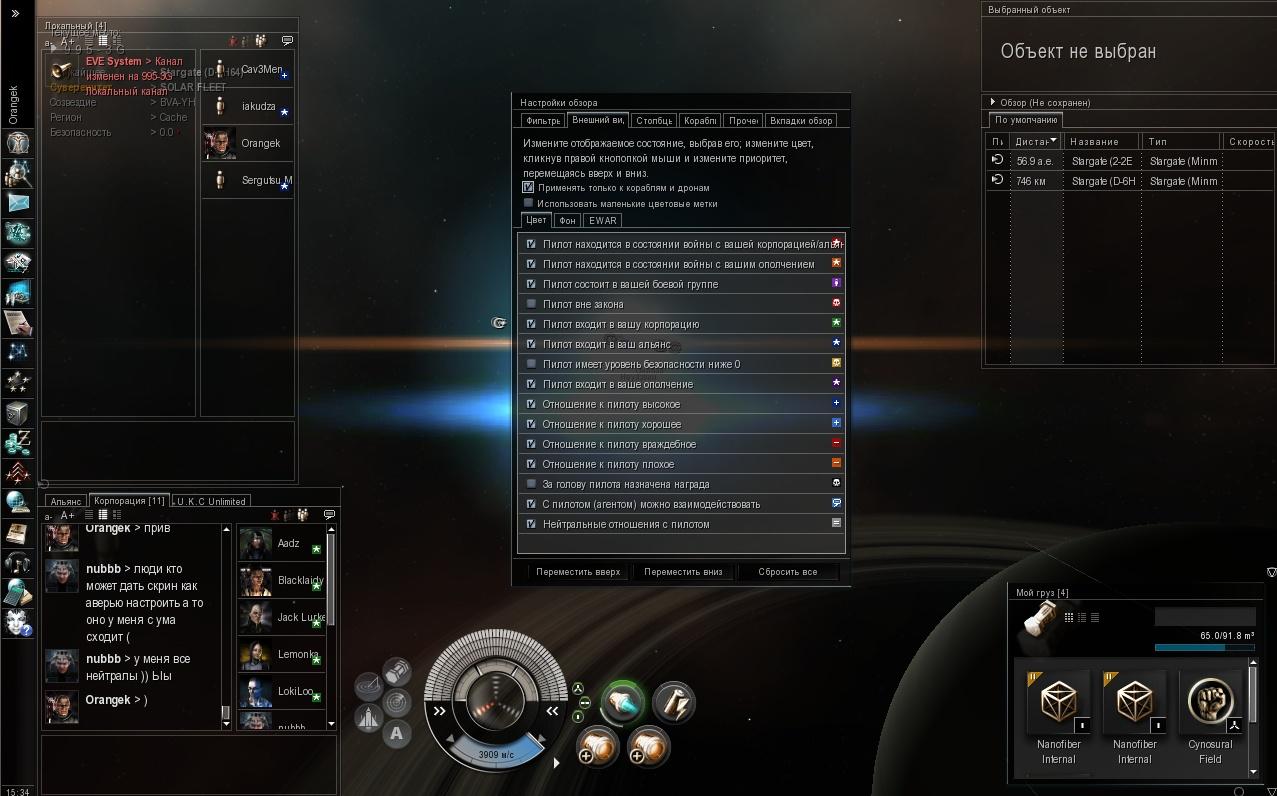Open the 'Фильтр' settings tab
This screenshot has height=796, width=1277.
click(543, 121)
